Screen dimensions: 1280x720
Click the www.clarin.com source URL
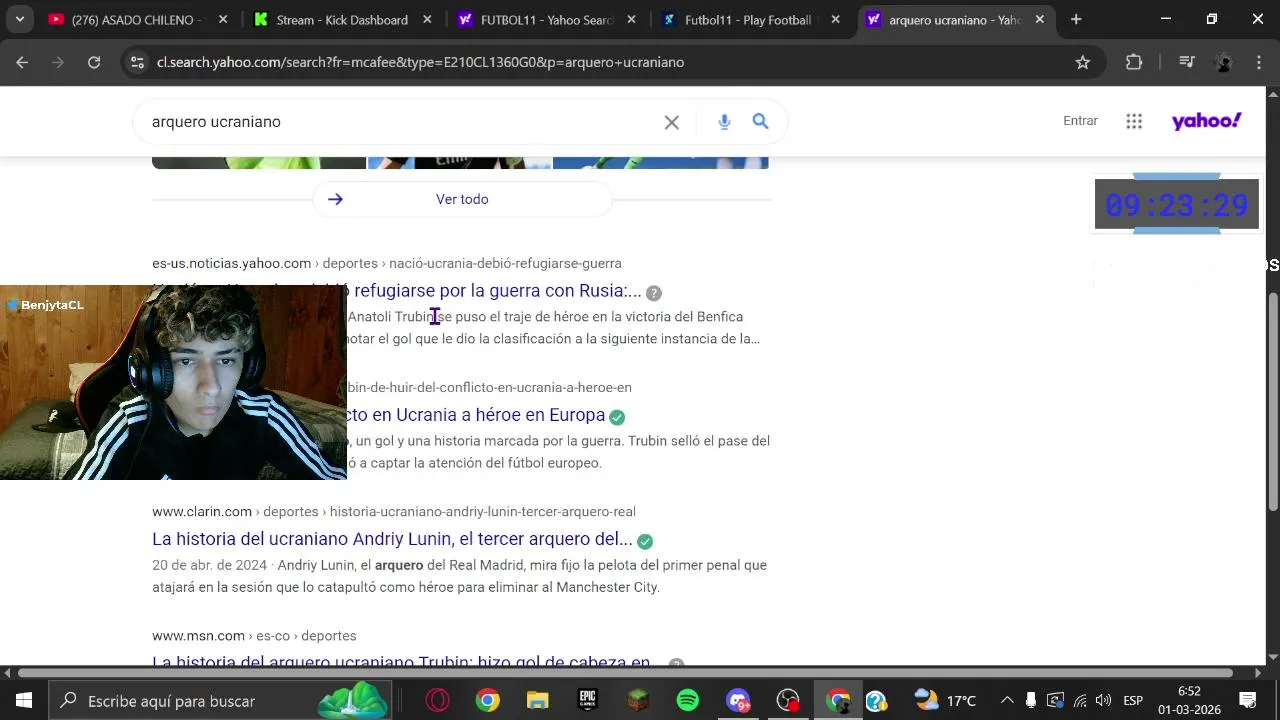tap(202, 511)
